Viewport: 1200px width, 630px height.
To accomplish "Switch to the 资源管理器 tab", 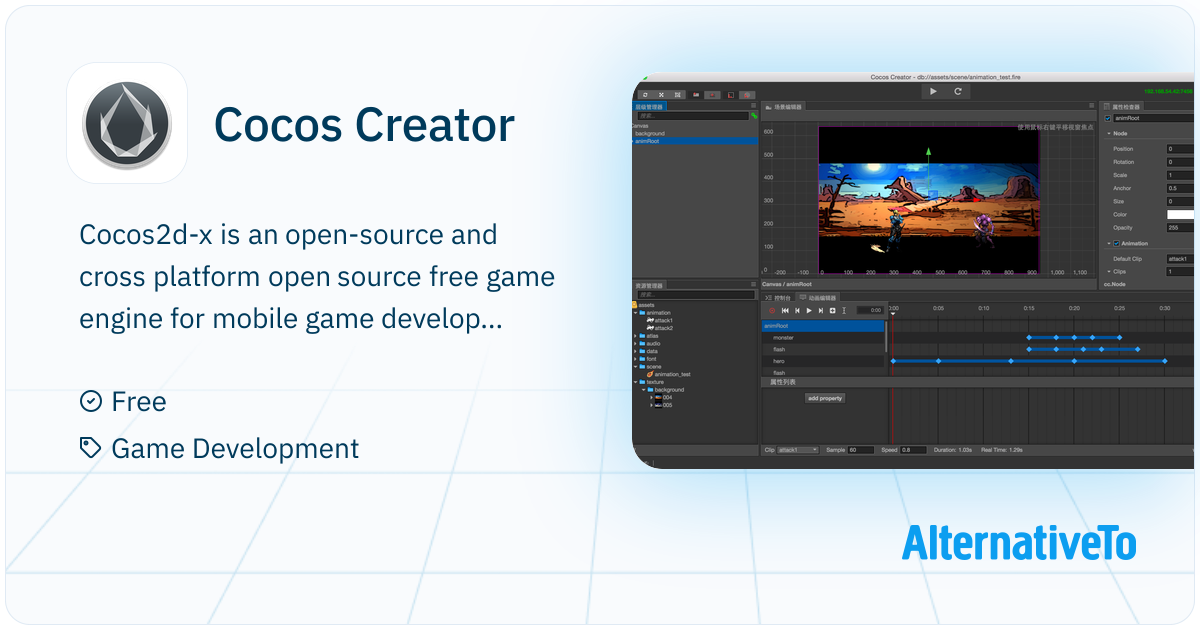I will coord(649,285).
